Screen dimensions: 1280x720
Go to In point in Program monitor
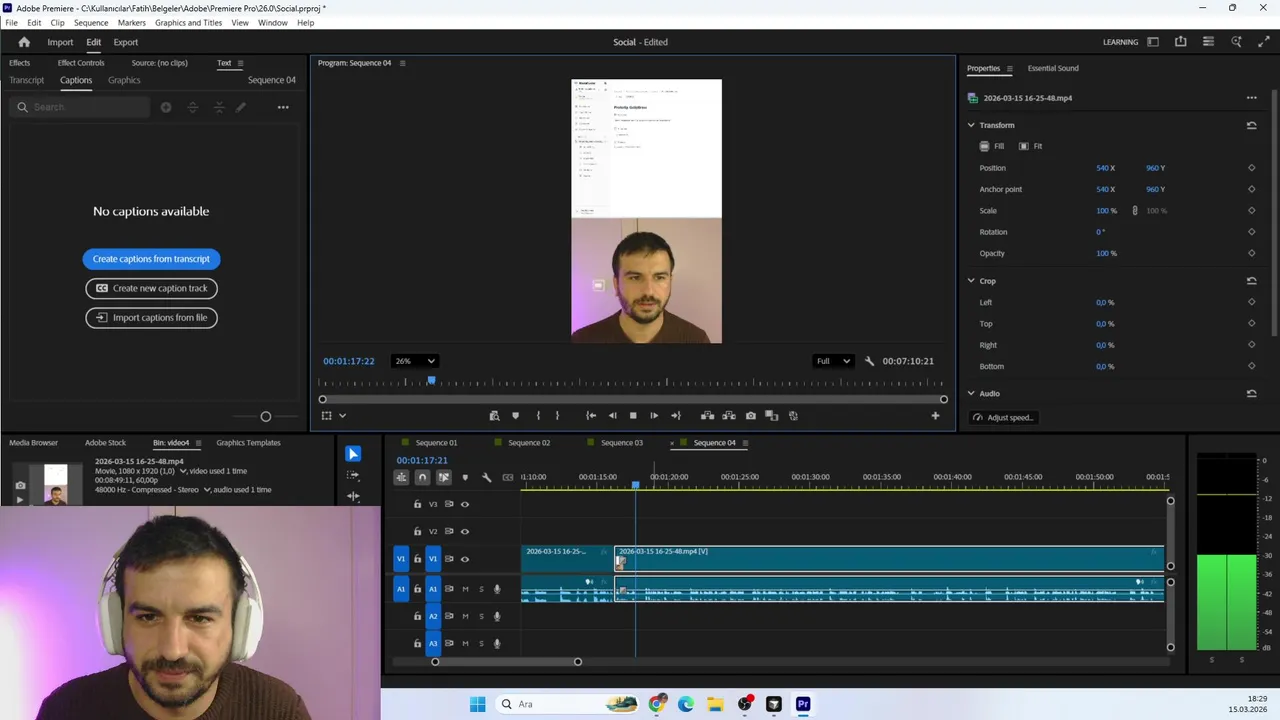click(x=591, y=416)
